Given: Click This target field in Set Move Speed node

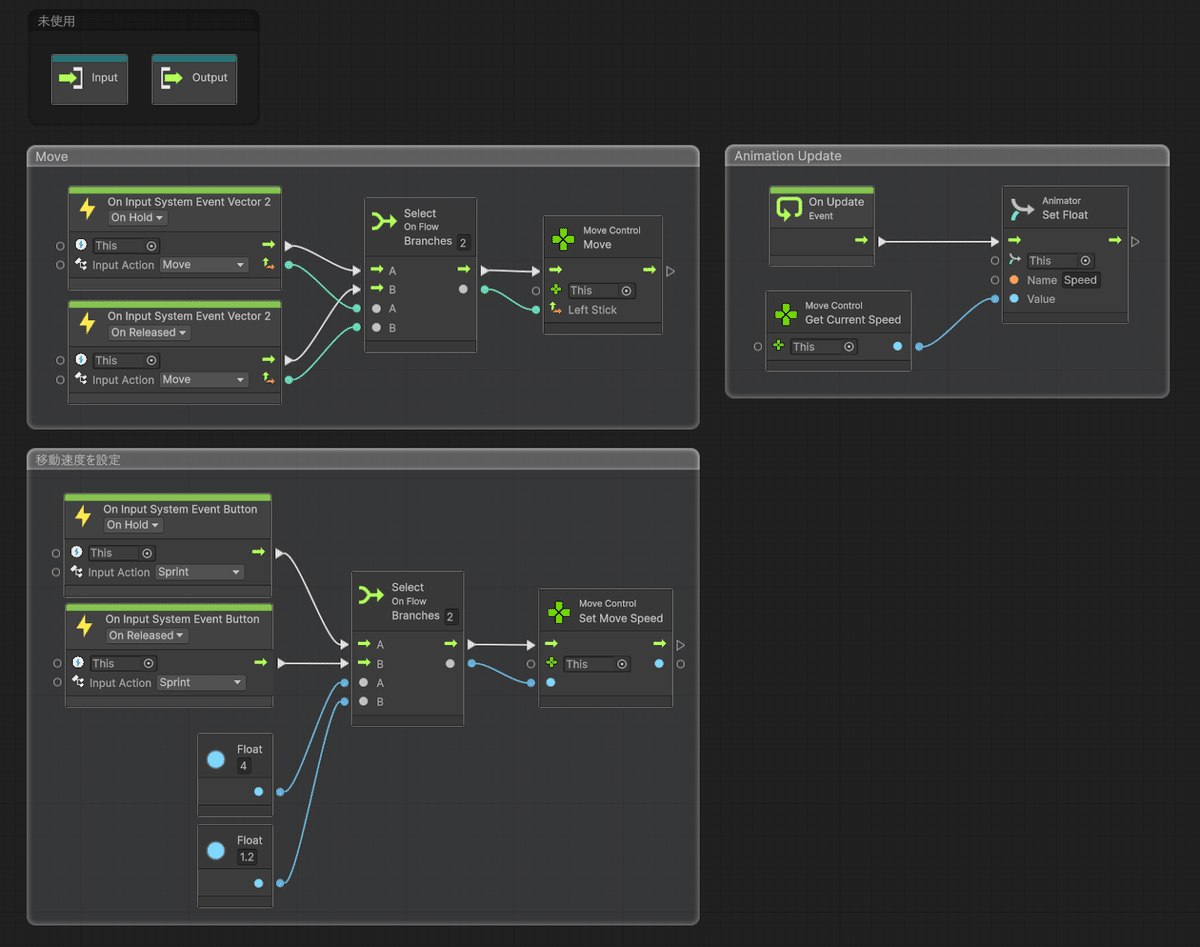Looking at the screenshot, I should 597,664.
